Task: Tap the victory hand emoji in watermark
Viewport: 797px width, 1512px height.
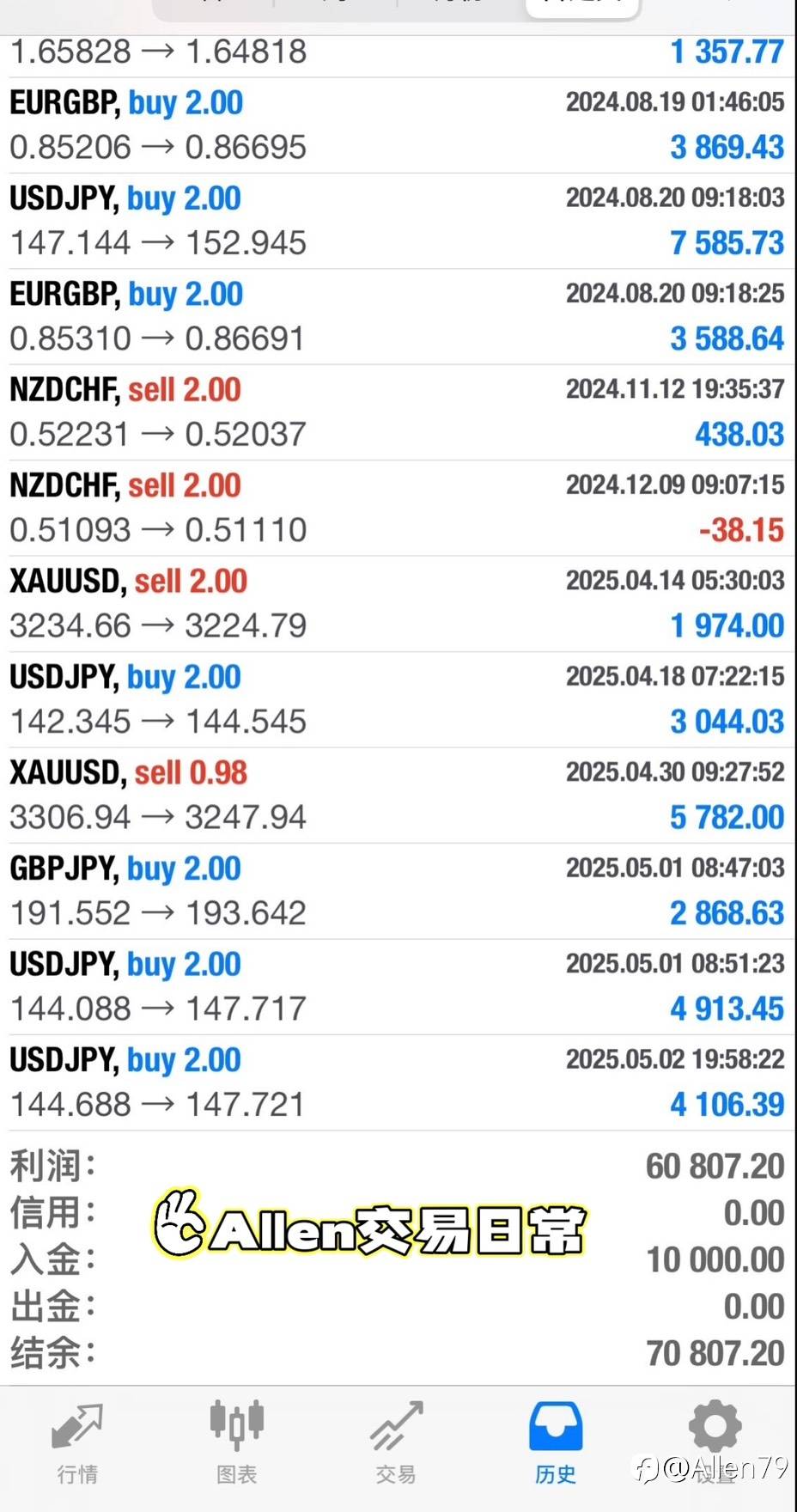Action: click(179, 1223)
